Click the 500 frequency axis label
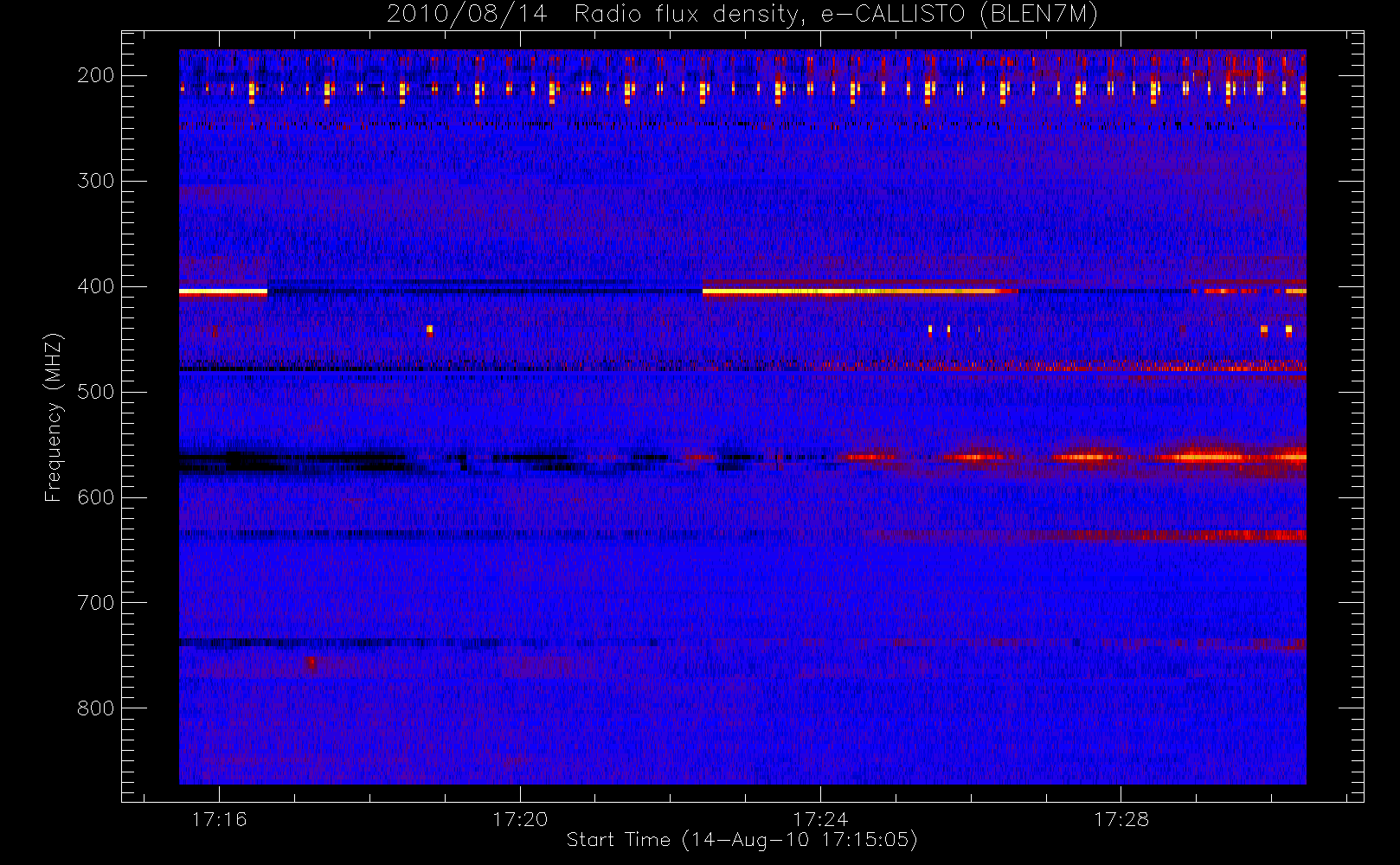 (95, 392)
